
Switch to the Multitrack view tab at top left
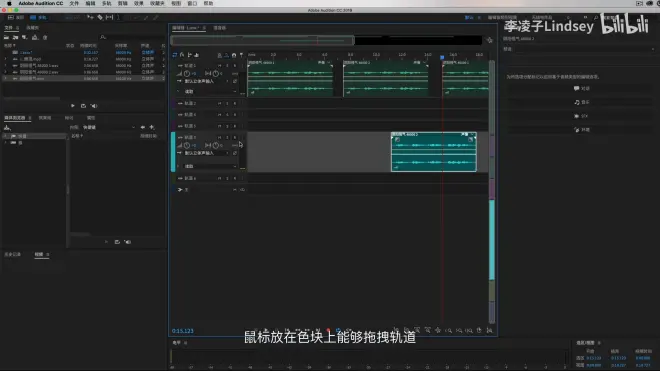[x=39, y=17]
